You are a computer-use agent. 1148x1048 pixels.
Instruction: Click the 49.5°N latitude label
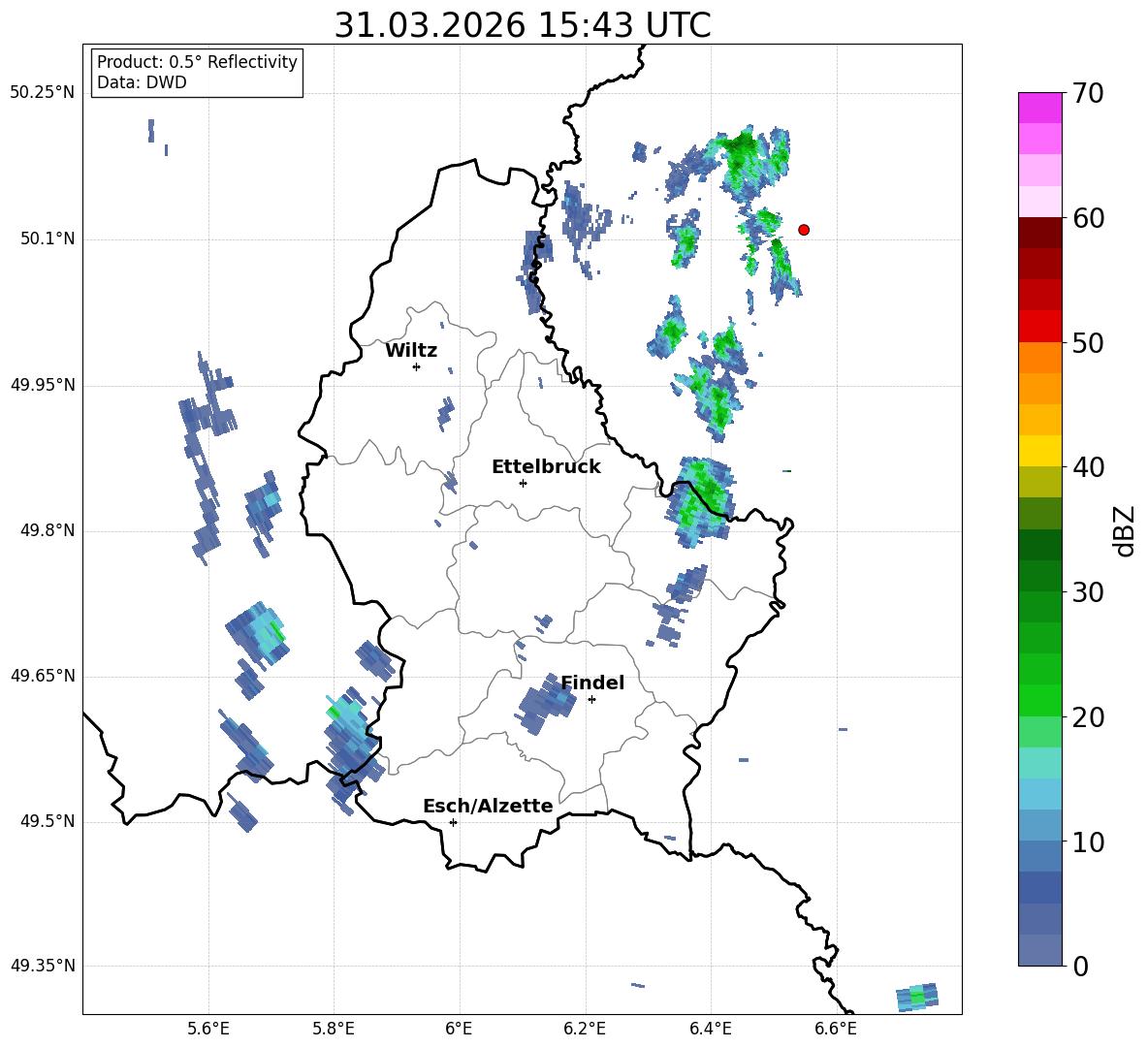[48, 821]
